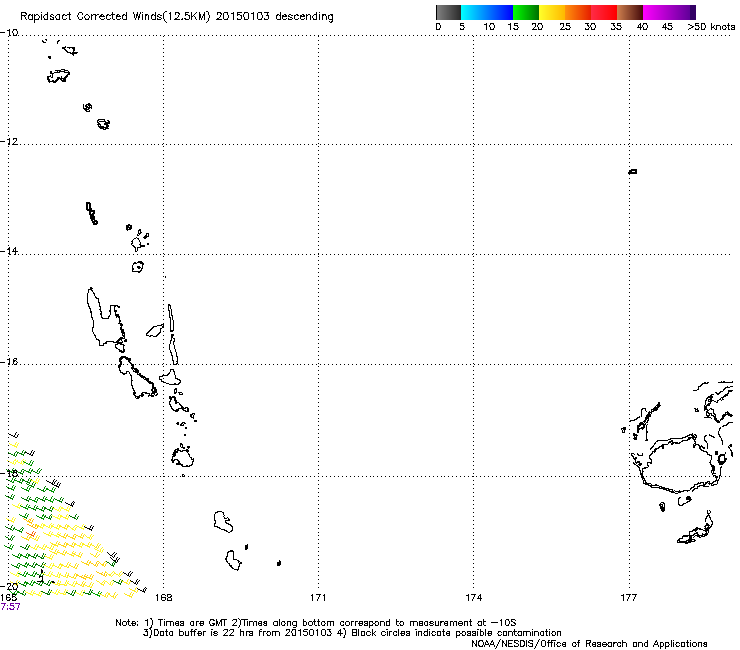Click the purple time label '7:57'
The image size is (740, 650).
click(10, 607)
